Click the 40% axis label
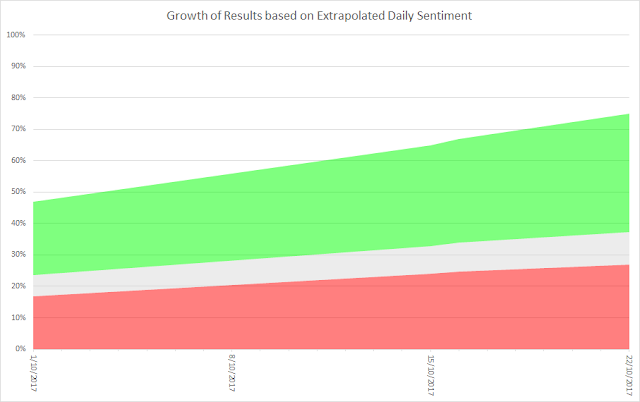Image resolution: width=640 pixels, height=402 pixels. pos(18,223)
